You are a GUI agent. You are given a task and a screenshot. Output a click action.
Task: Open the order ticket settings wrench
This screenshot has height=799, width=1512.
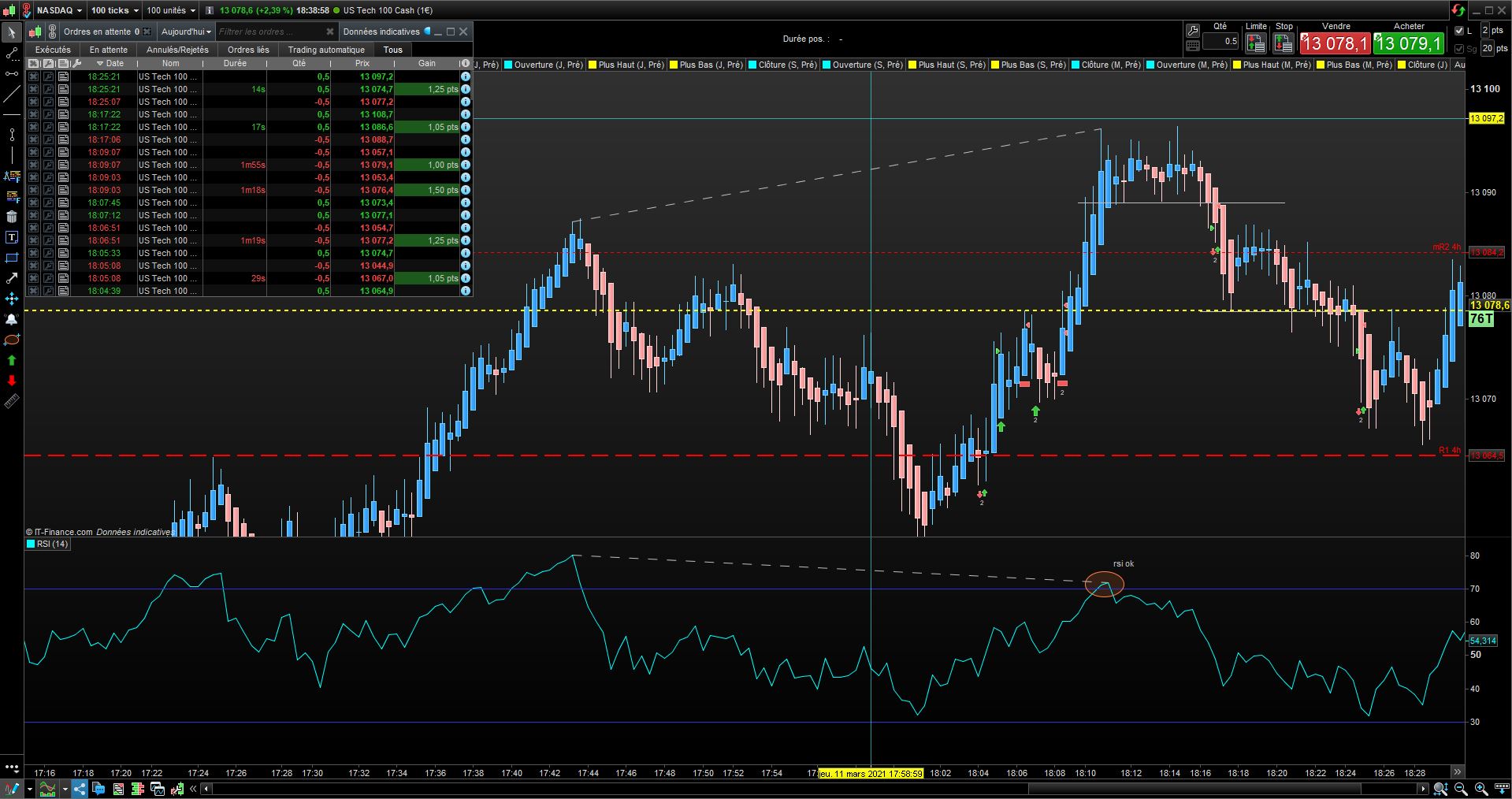[x=1193, y=31]
